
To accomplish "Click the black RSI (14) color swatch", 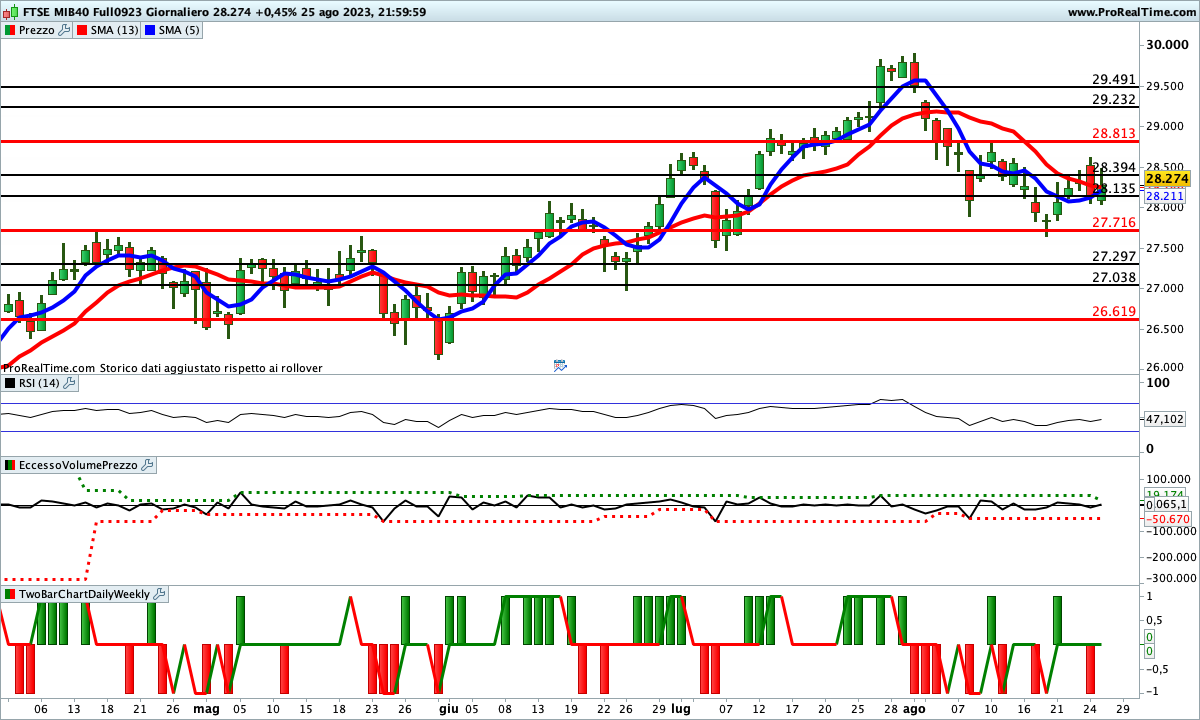I will pyautogui.click(x=10, y=382).
